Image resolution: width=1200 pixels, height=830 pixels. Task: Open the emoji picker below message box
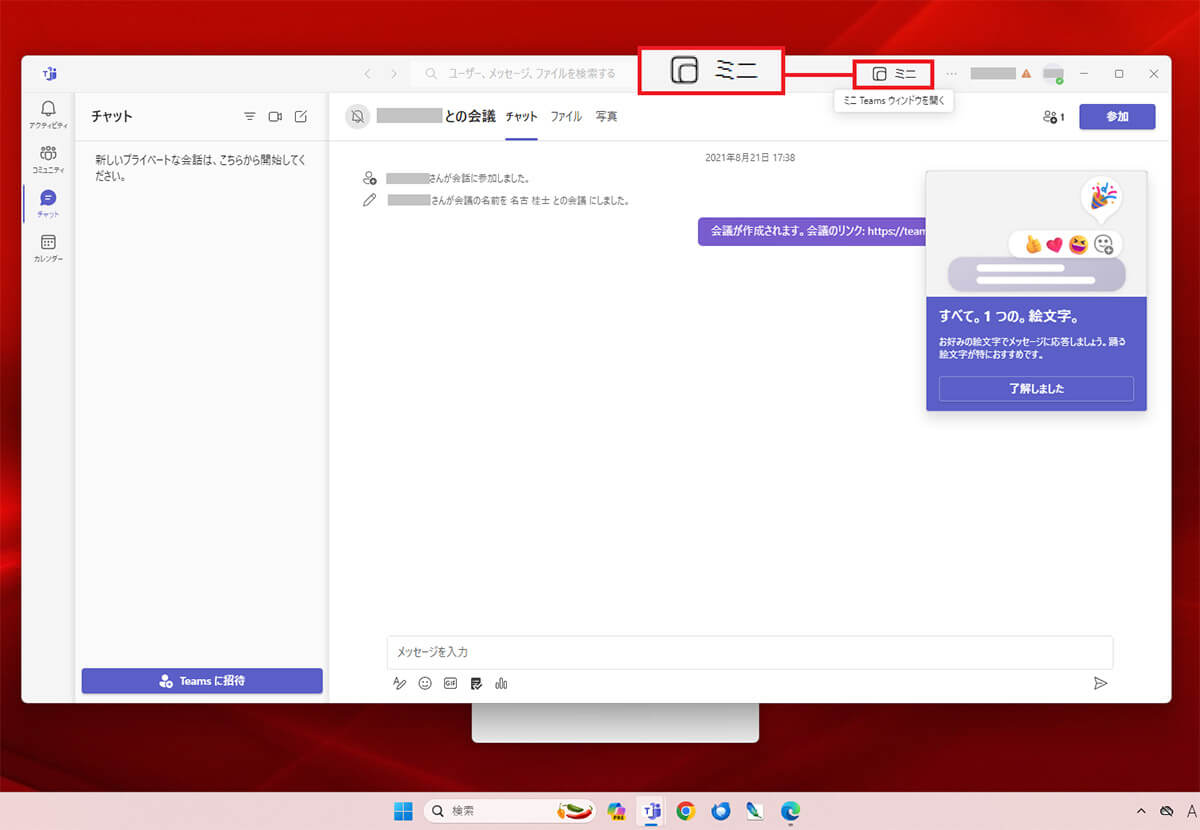click(425, 684)
